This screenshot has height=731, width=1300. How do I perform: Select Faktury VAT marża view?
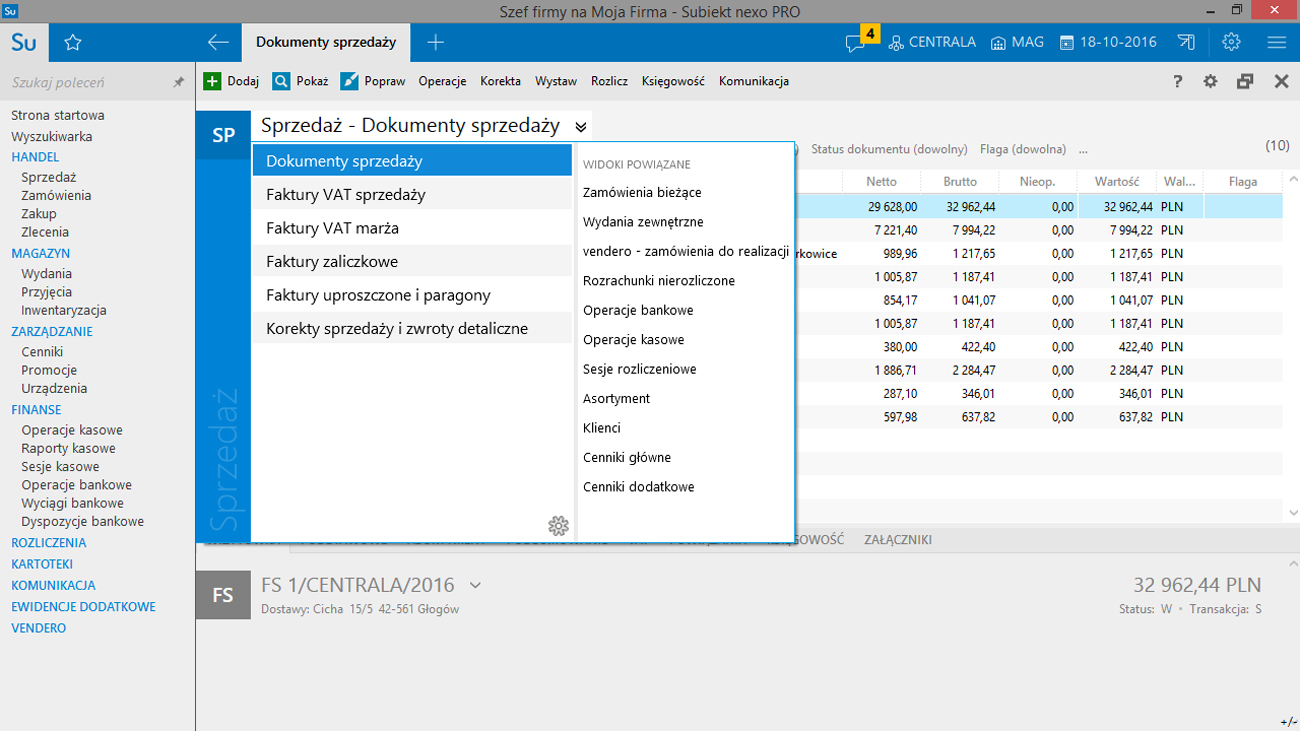click(412, 228)
